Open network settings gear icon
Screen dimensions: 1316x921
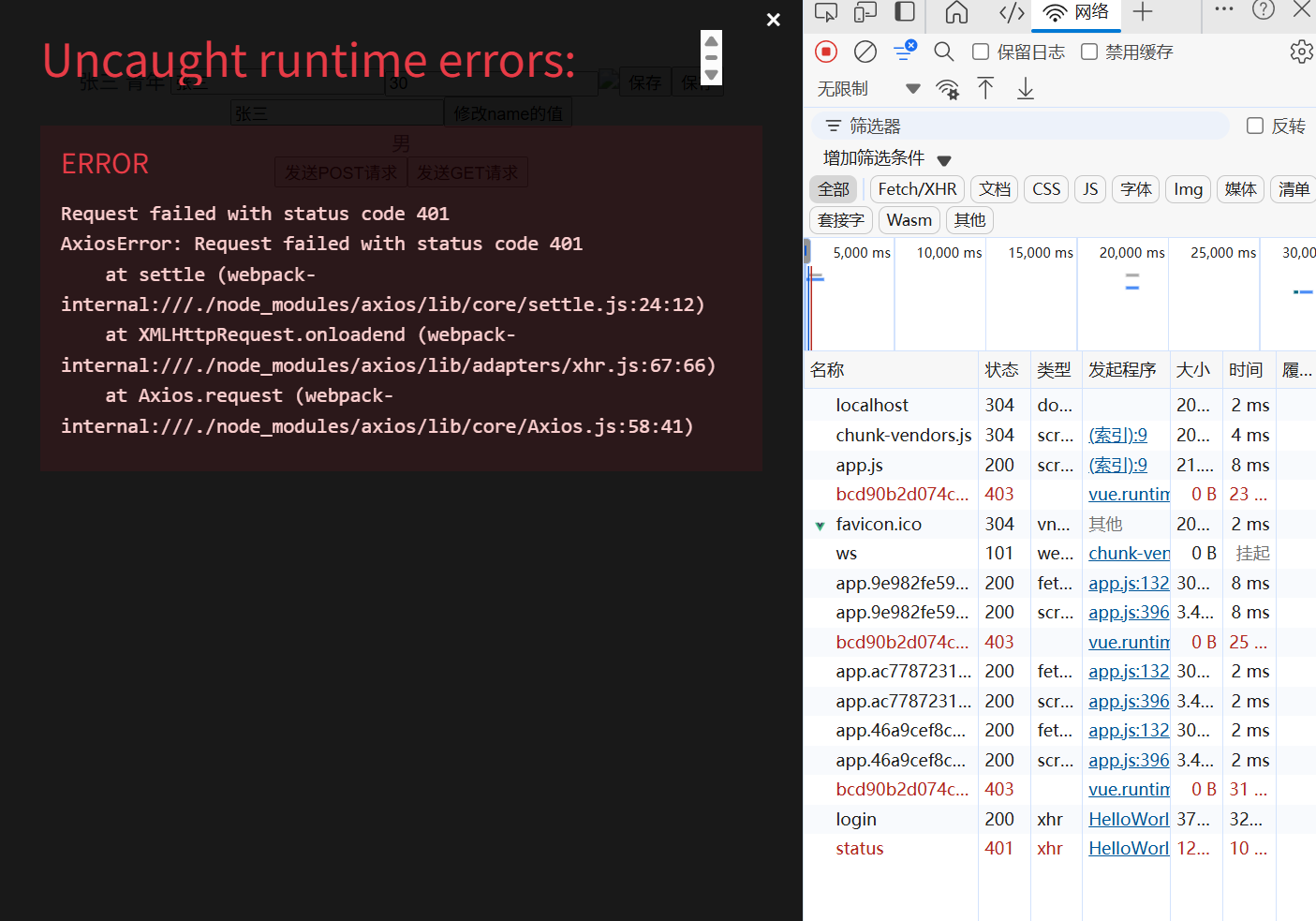point(1301,52)
